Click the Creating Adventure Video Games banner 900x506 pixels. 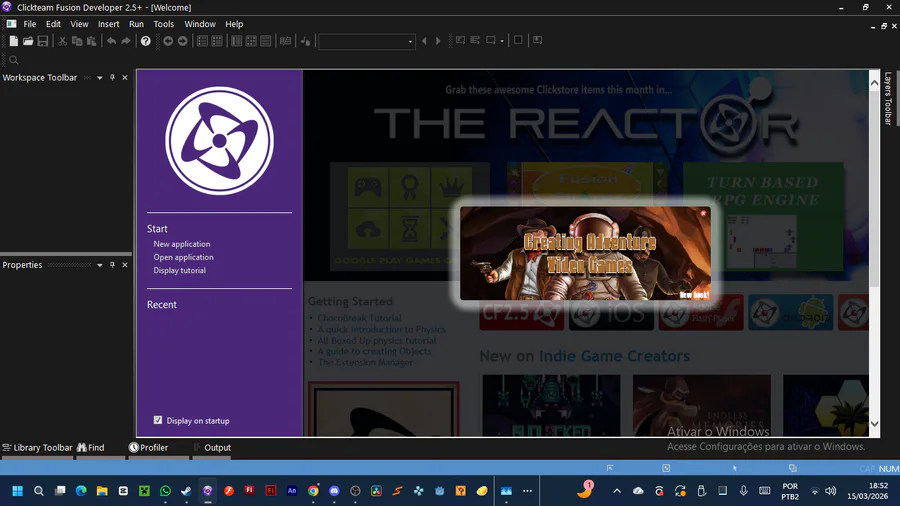coord(585,254)
